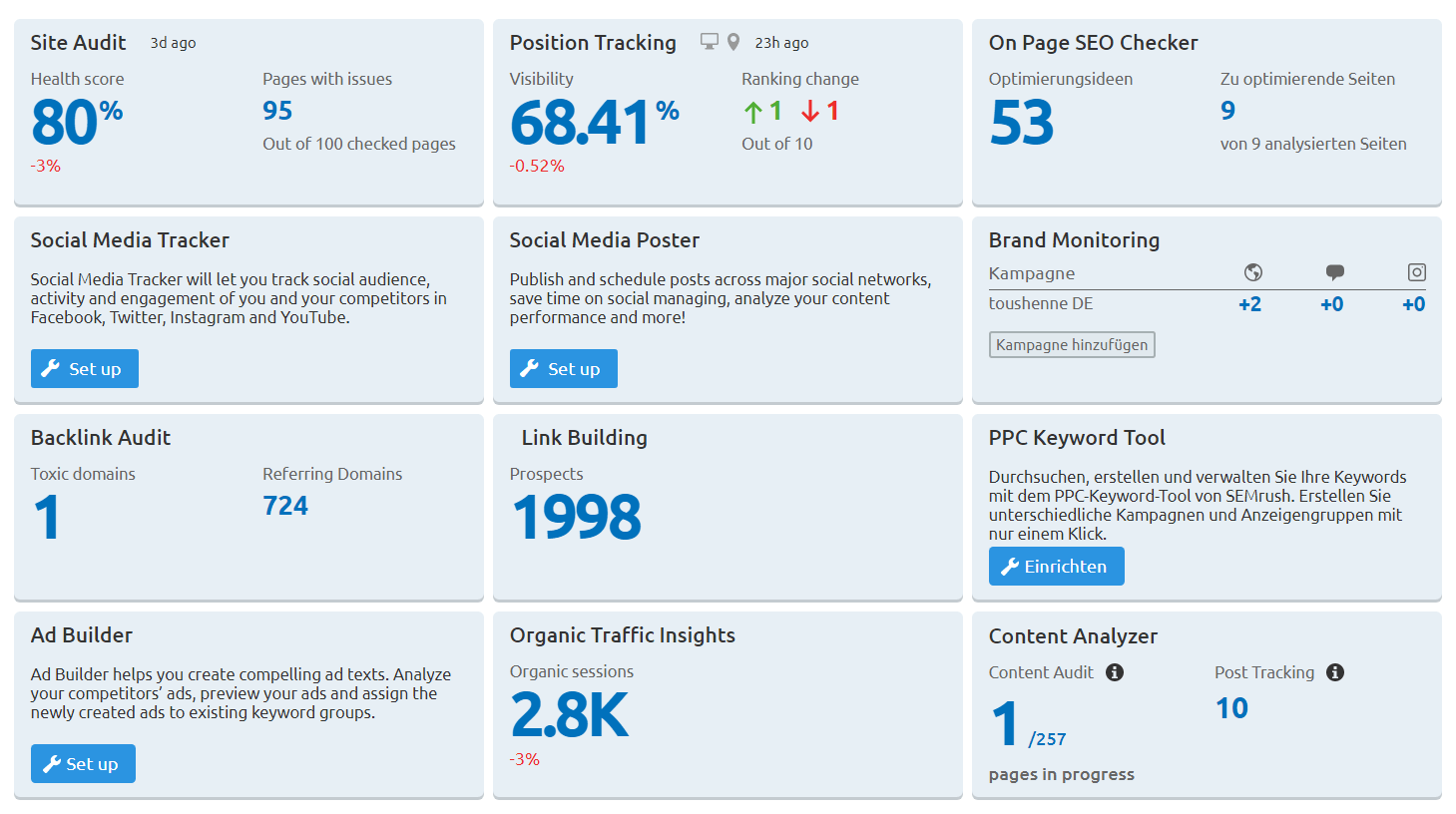Image resolution: width=1456 pixels, height=814 pixels.
Task: Set up the Social Media Tracker
Action: (84, 369)
